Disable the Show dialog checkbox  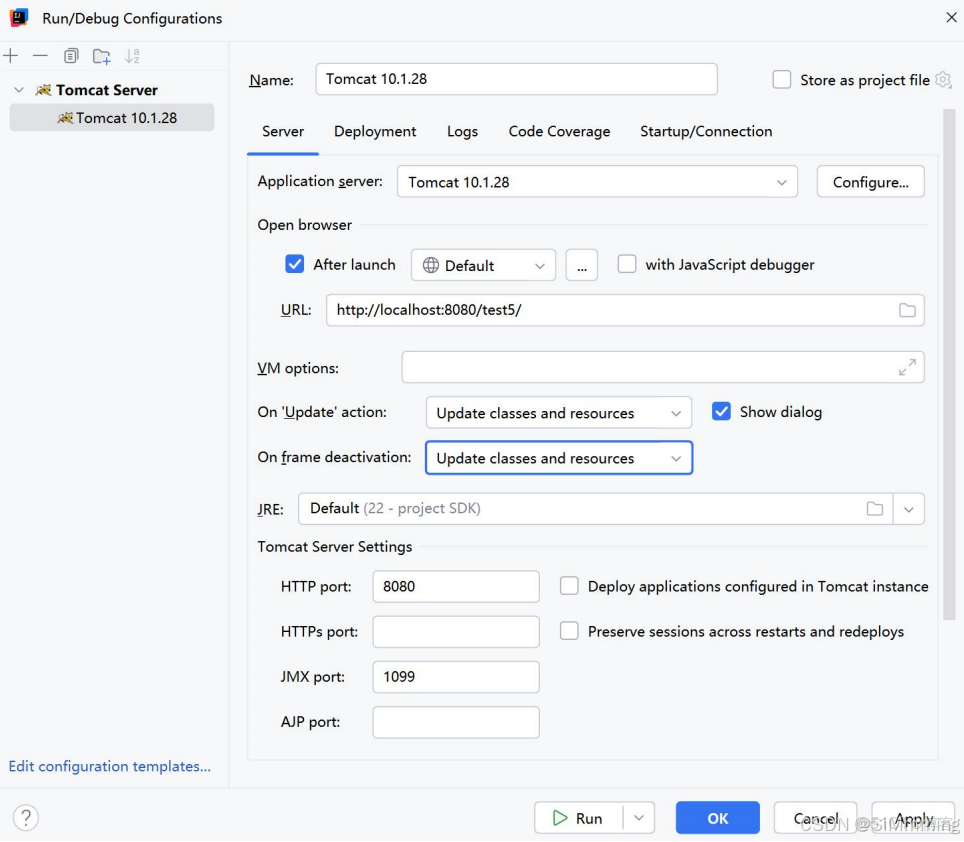(722, 411)
